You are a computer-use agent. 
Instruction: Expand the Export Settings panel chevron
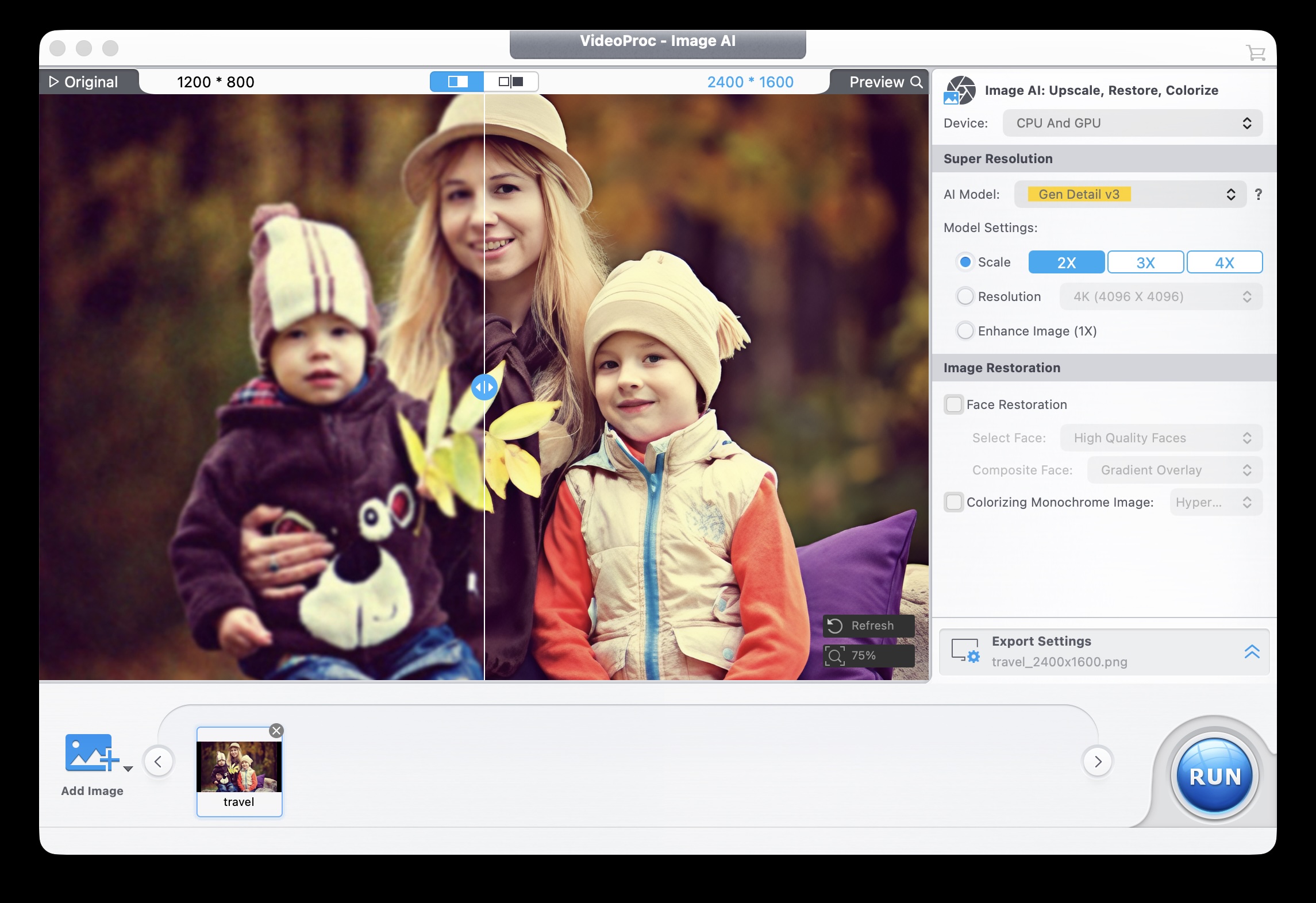[1252, 651]
